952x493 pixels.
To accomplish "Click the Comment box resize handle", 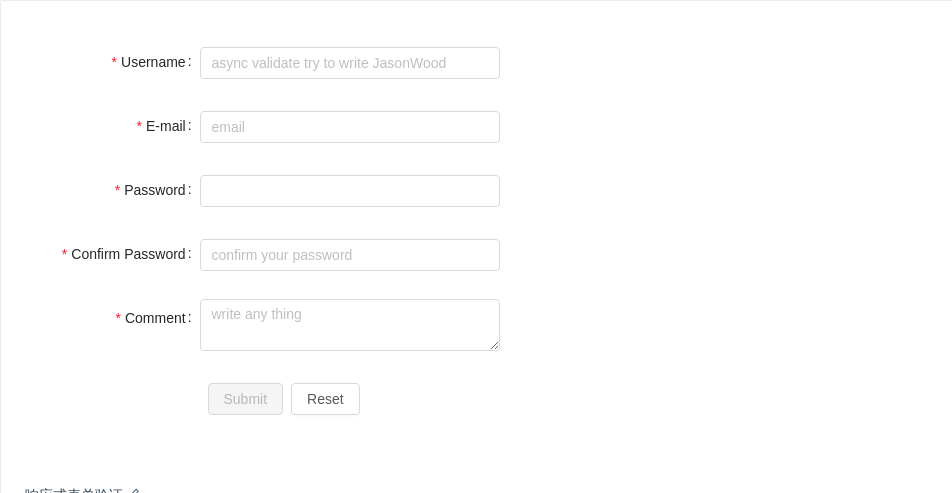I will 494,345.
